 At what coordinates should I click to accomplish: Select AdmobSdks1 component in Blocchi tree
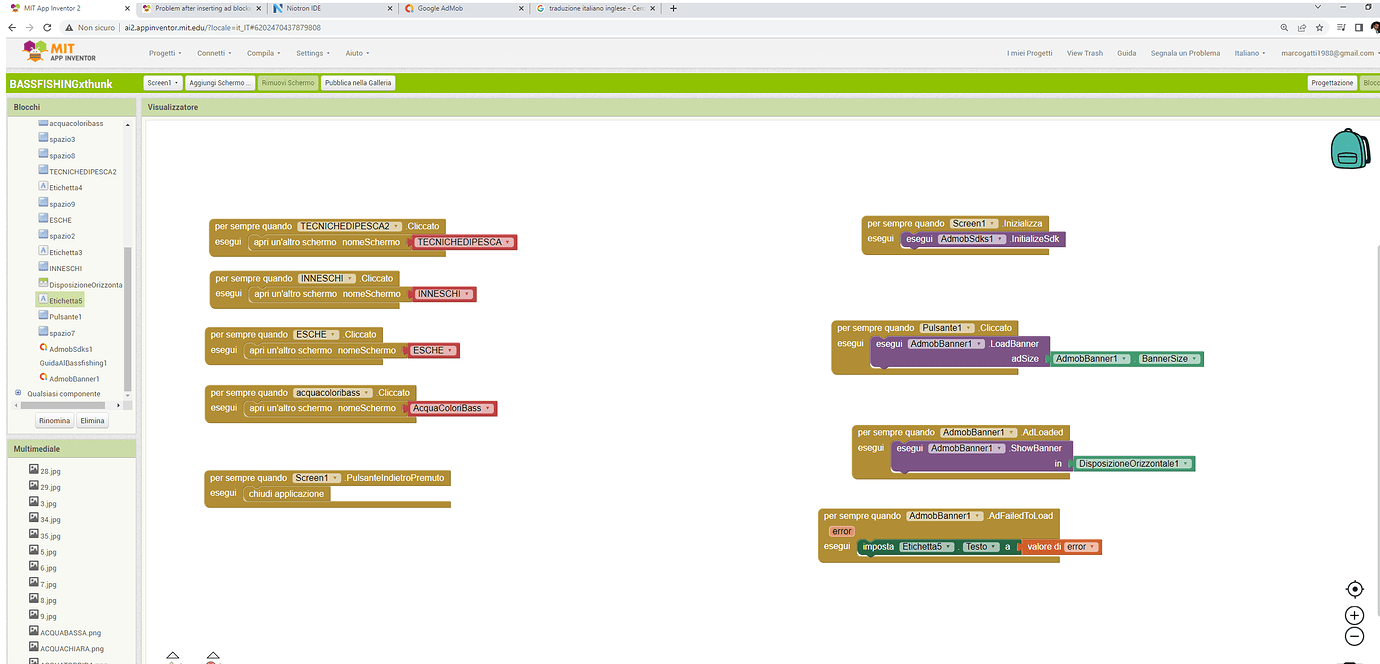(x=68, y=348)
